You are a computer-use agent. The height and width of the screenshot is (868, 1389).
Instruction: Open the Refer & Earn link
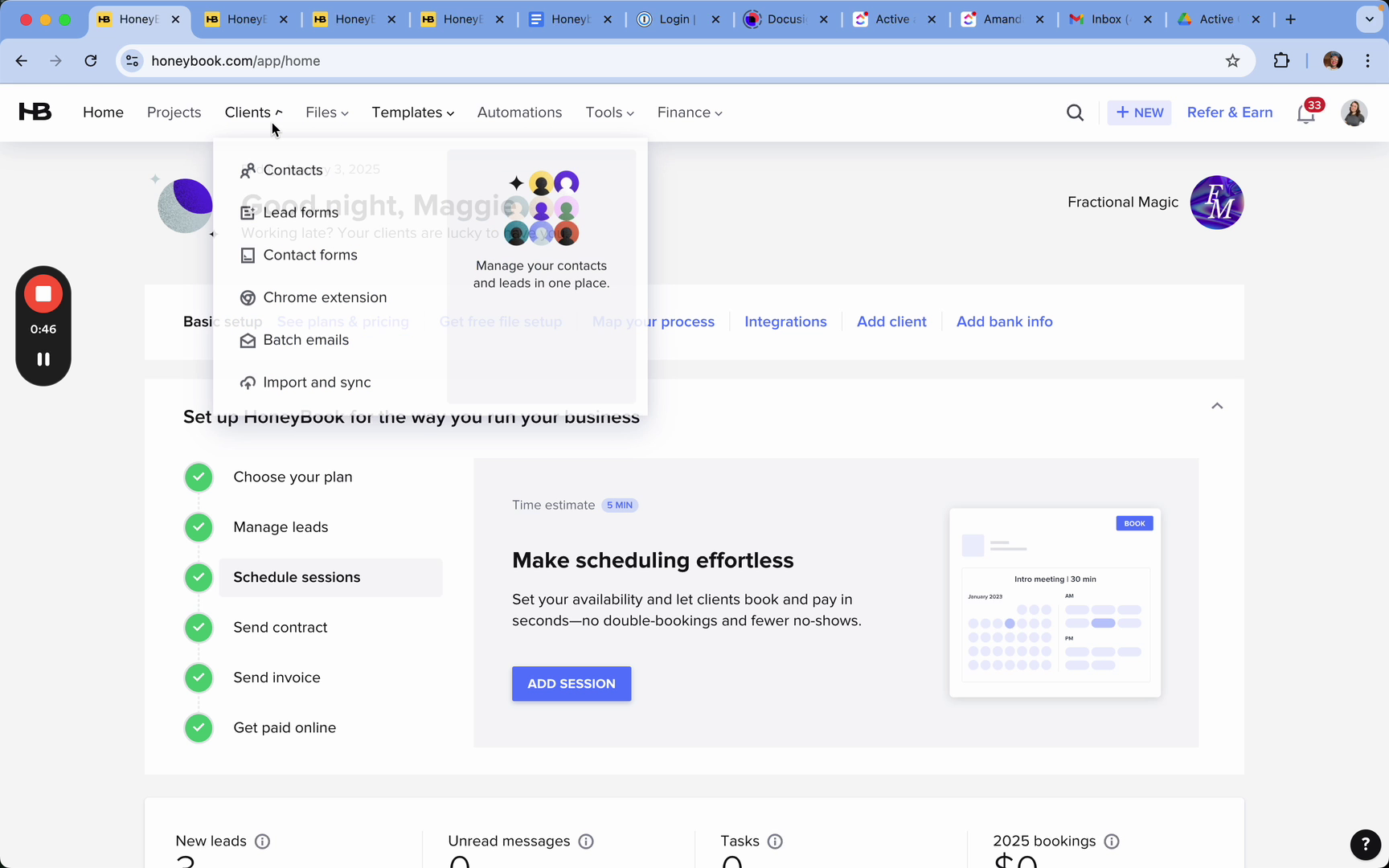pyautogui.click(x=1230, y=113)
